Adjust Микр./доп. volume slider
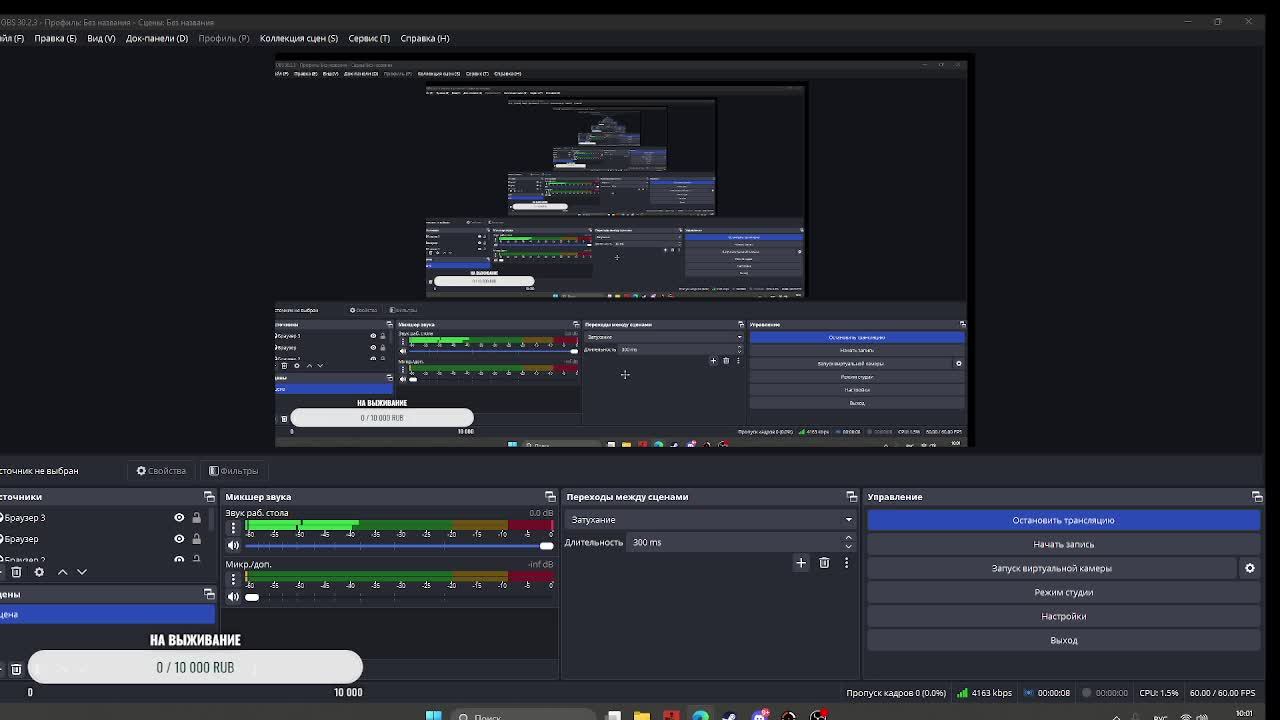Screen dimensions: 1280x720 [399, 597]
